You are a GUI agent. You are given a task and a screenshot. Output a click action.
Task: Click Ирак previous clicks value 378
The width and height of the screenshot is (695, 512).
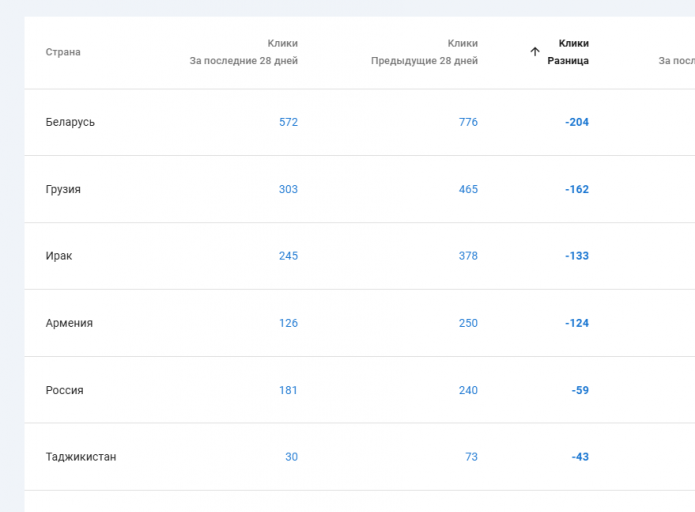pos(468,256)
